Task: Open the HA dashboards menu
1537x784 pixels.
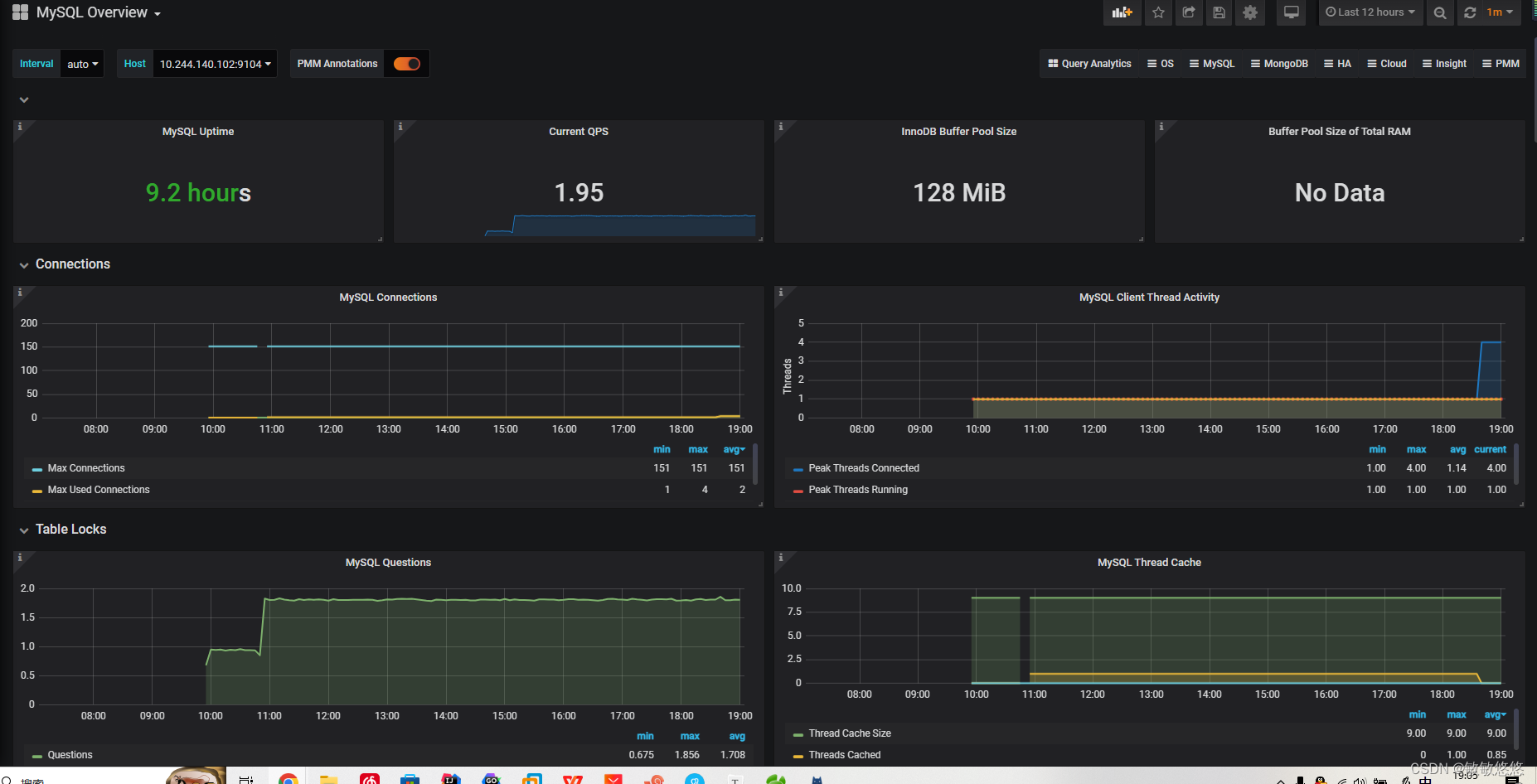Action: [x=1337, y=64]
